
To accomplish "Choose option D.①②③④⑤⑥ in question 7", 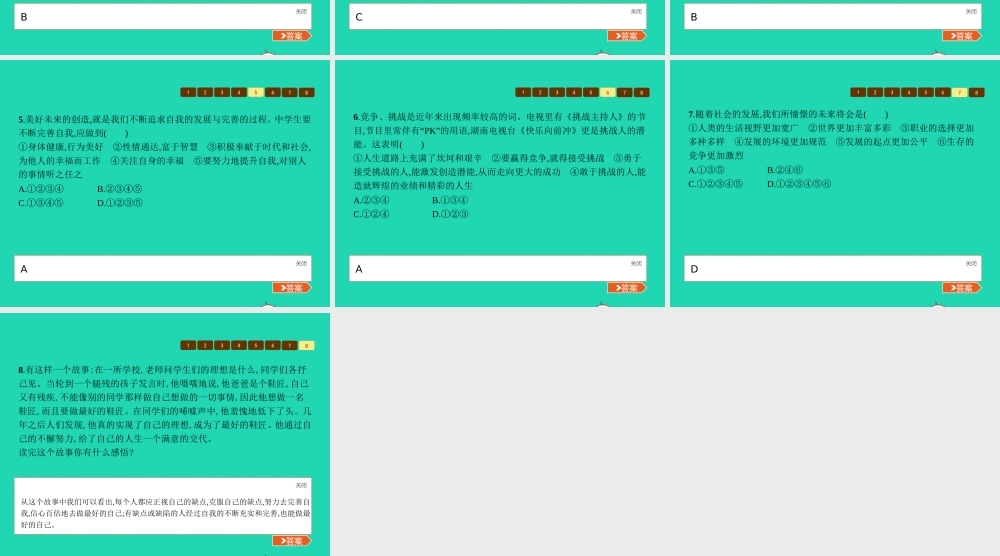I will pos(799,184).
